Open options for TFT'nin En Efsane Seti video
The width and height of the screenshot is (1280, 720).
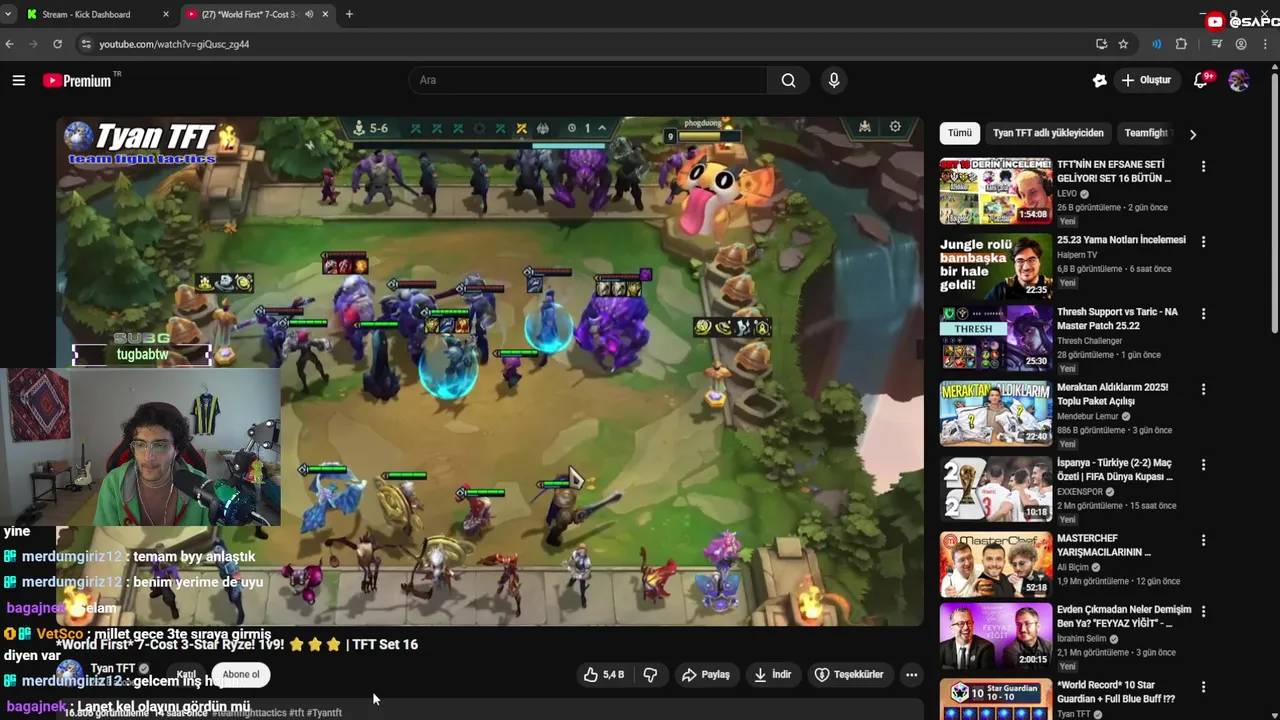pyautogui.click(x=1203, y=166)
